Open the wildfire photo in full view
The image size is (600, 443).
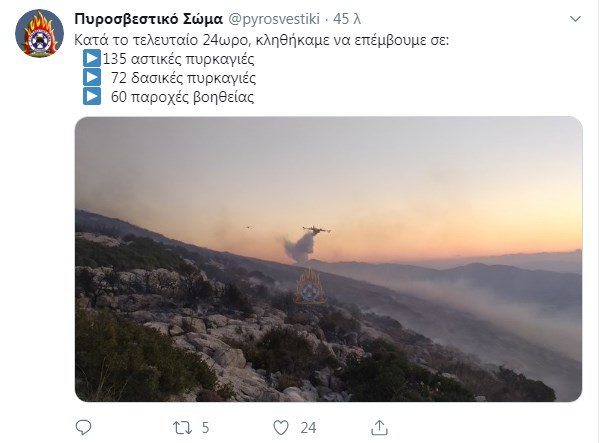pos(329,259)
